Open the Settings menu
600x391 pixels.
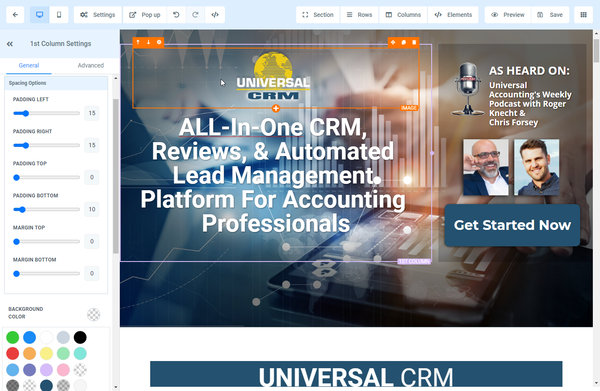point(98,15)
